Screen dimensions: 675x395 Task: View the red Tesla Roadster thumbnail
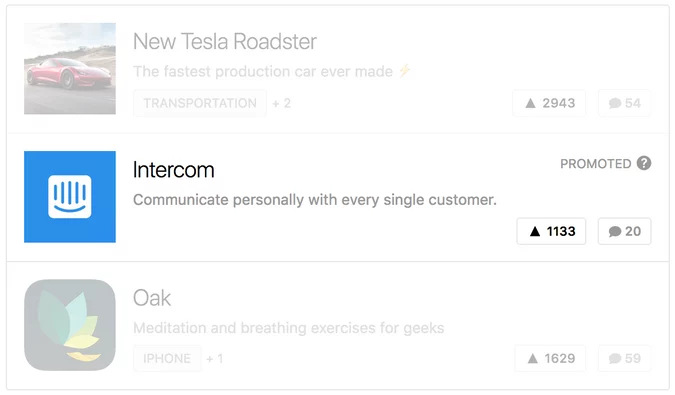(x=70, y=68)
